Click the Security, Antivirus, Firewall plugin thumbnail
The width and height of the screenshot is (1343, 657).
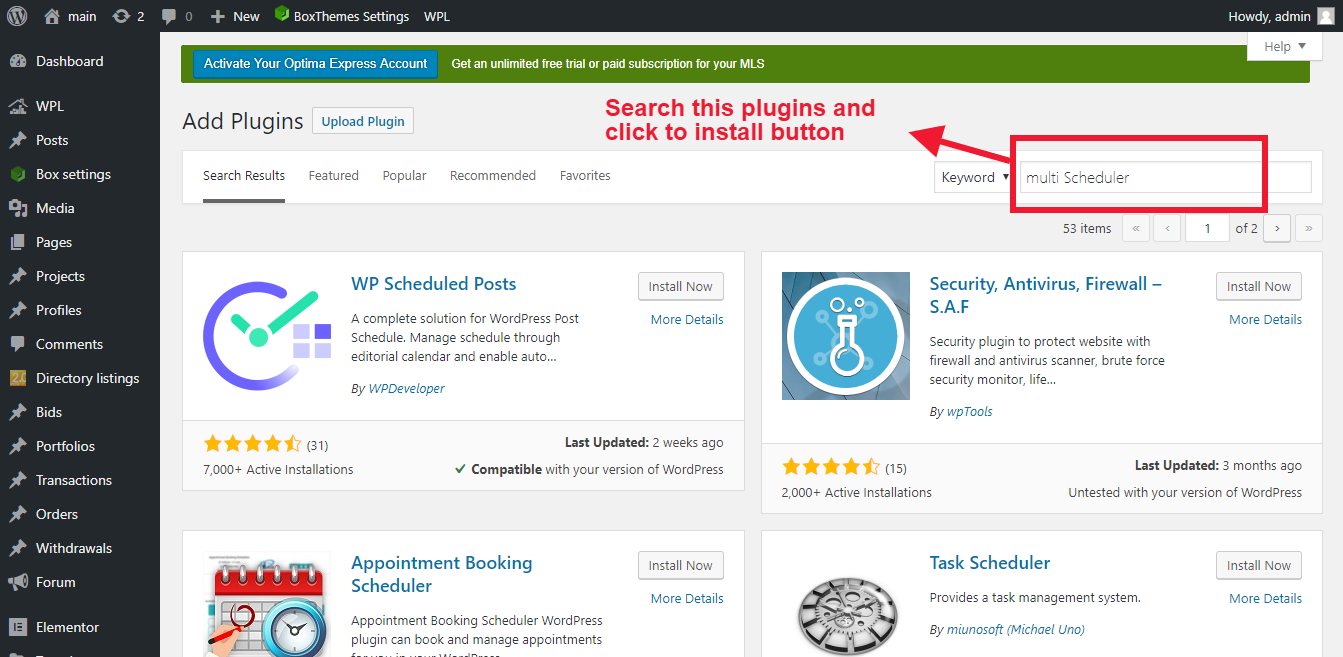click(x=846, y=336)
